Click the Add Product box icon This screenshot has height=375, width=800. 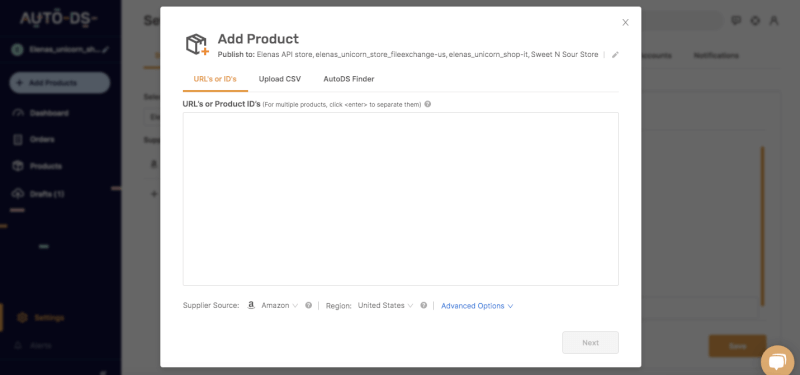(x=197, y=44)
